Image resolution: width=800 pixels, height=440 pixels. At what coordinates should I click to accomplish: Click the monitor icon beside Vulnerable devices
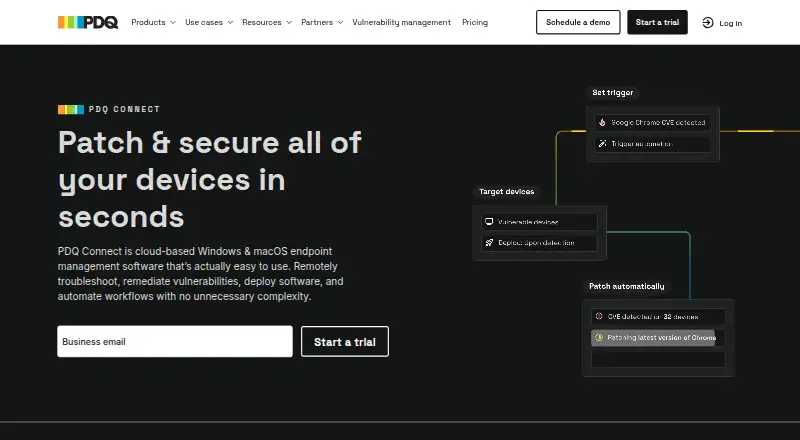(489, 222)
